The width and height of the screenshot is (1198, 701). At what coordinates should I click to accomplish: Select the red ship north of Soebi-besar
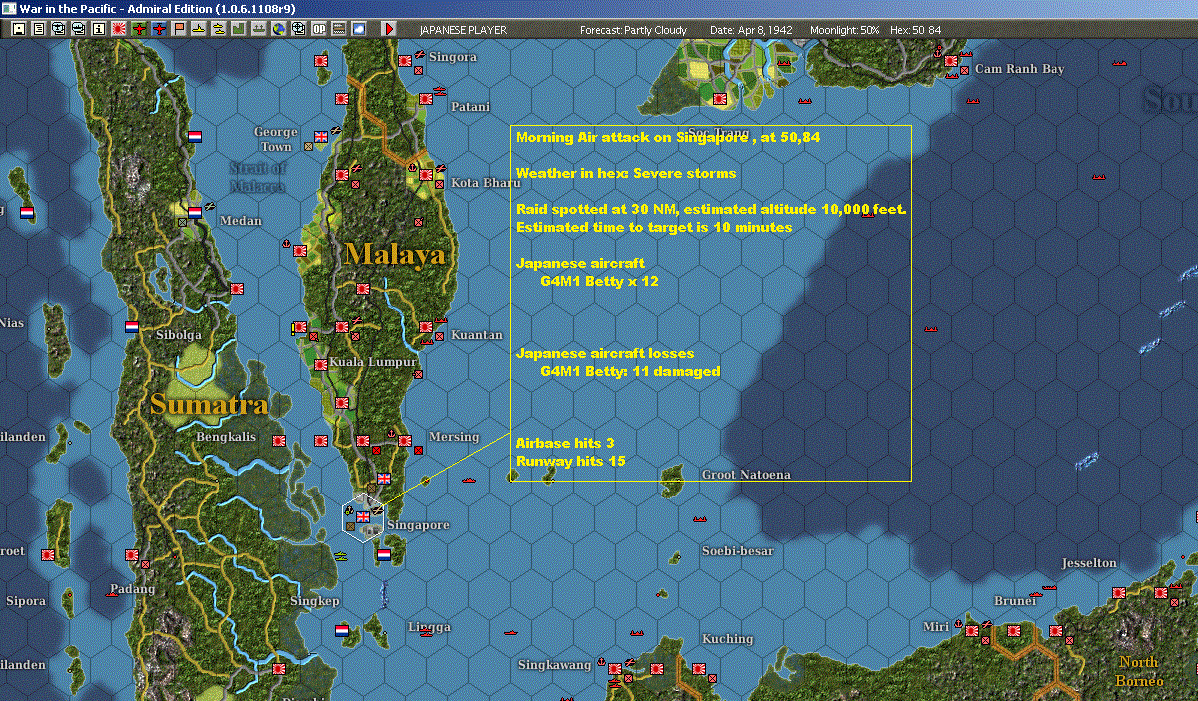click(699, 519)
